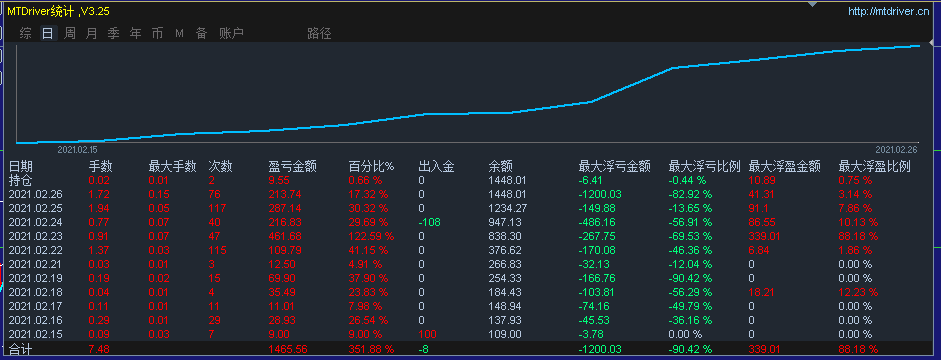Select the 2021.02.25 date row
941x360 pixels.
[x=35, y=208]
